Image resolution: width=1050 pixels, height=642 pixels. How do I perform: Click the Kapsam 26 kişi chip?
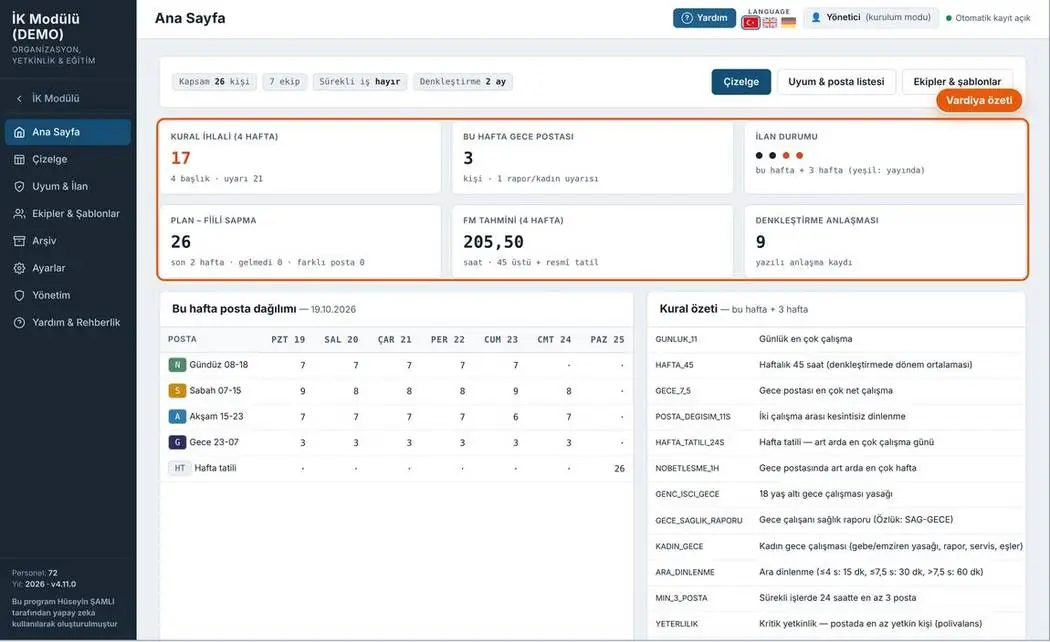point(214,82)
